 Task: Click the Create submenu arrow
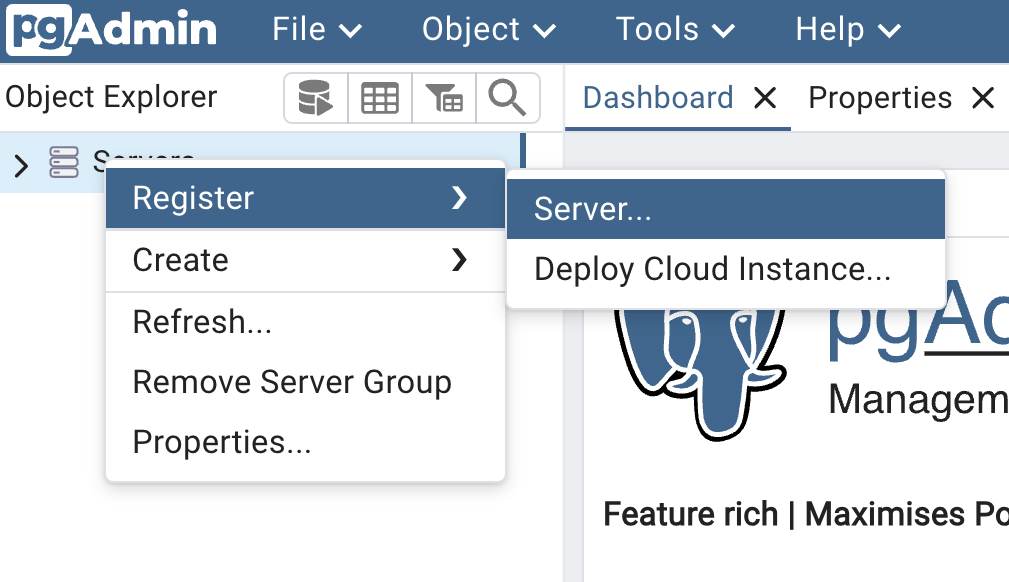click(x=459, y=260)
